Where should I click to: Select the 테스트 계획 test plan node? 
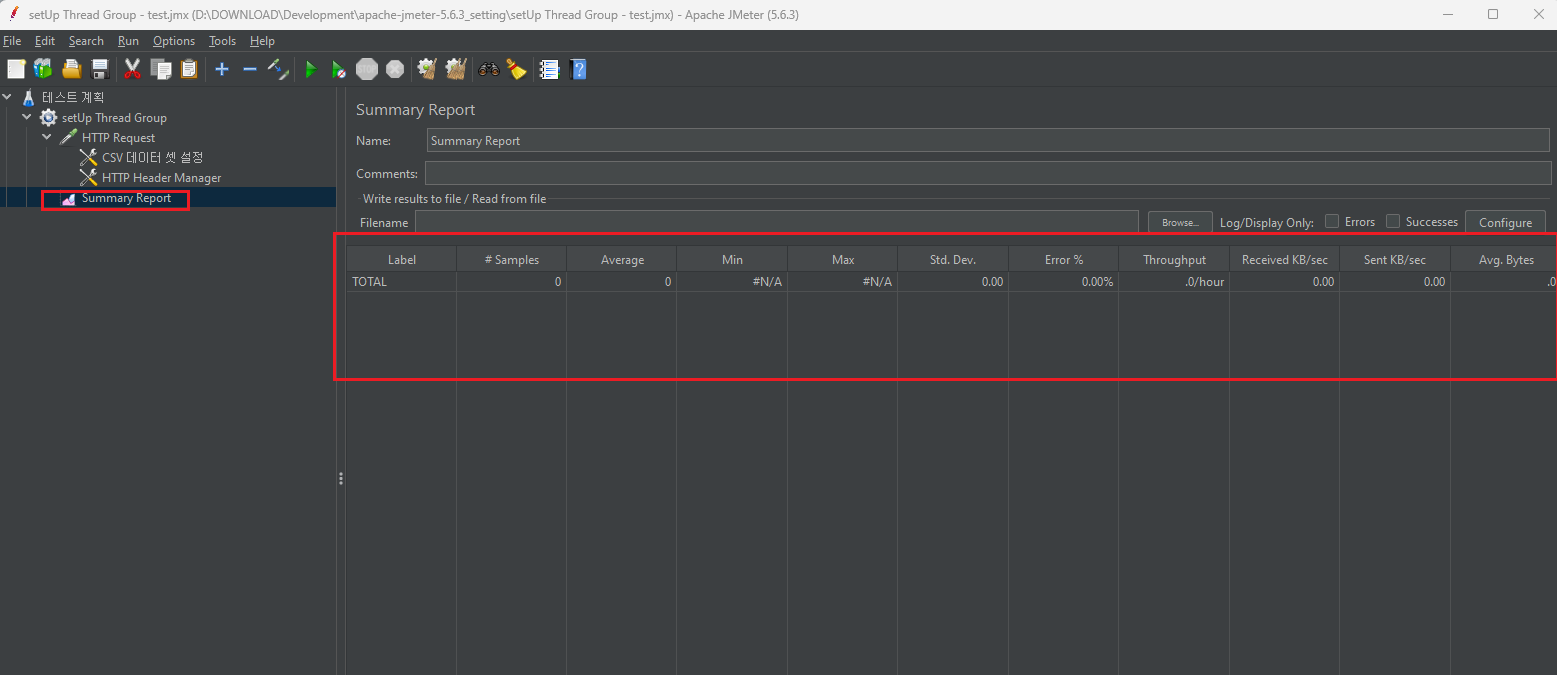[x=71, y=97]
